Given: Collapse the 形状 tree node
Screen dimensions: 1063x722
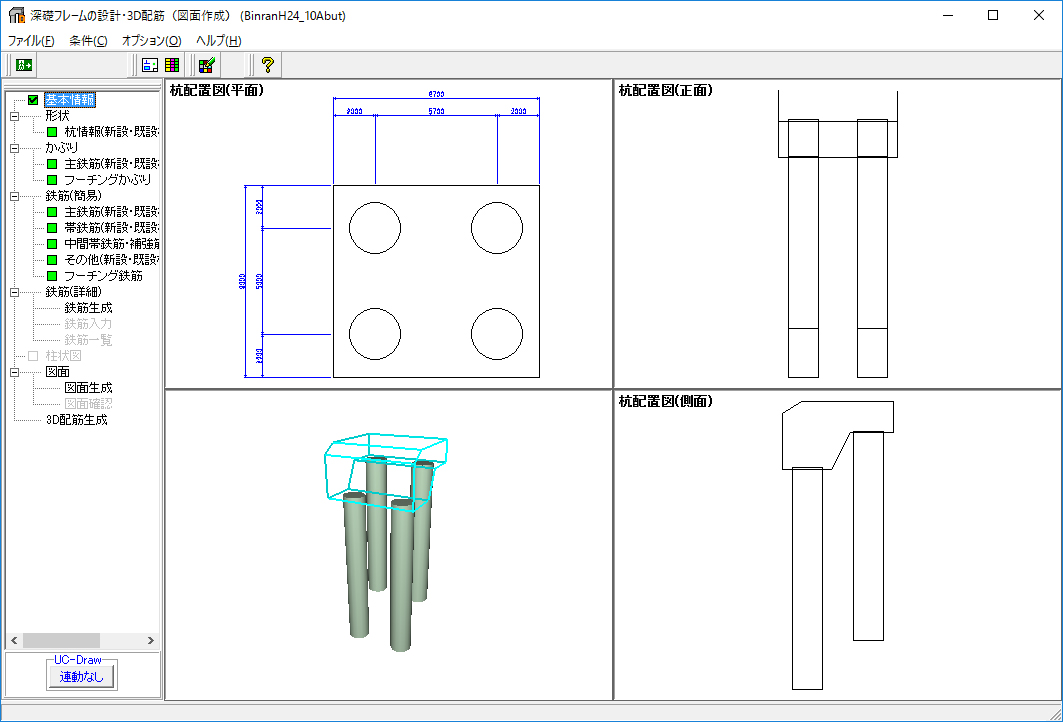Looking at the screenshot, I should click(x=14, y=116).
